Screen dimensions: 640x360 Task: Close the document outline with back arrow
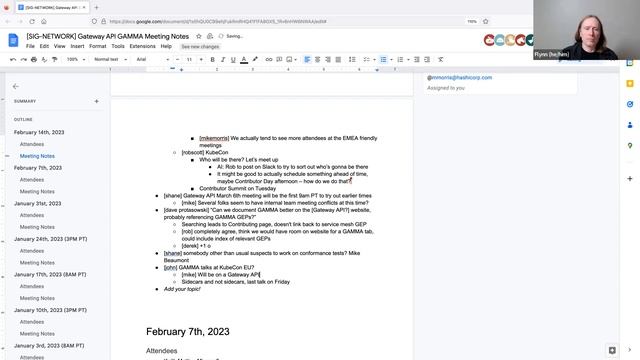coord(16,87)
